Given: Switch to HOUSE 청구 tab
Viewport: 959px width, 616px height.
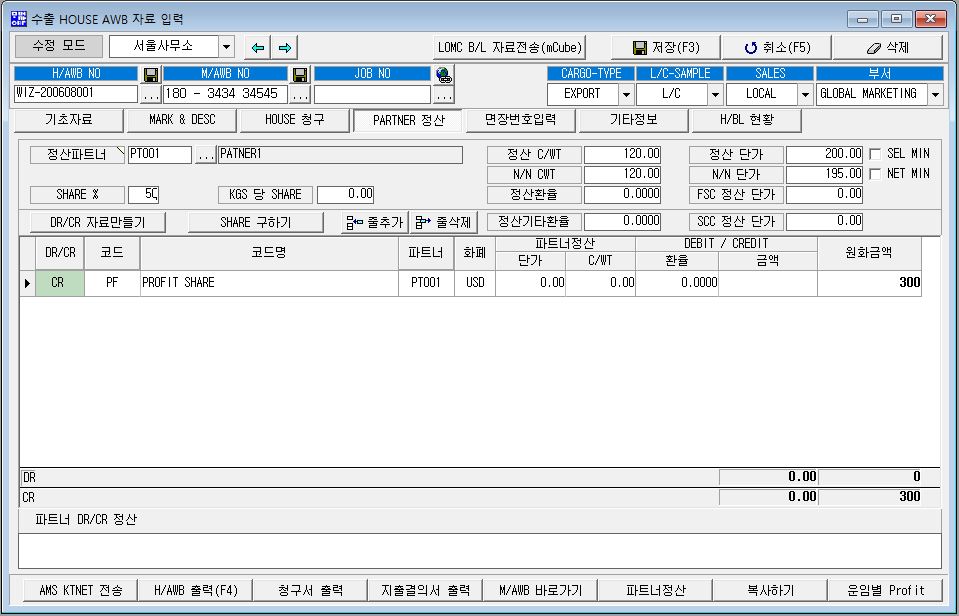Looking at the screenshot, I should 295,120.
